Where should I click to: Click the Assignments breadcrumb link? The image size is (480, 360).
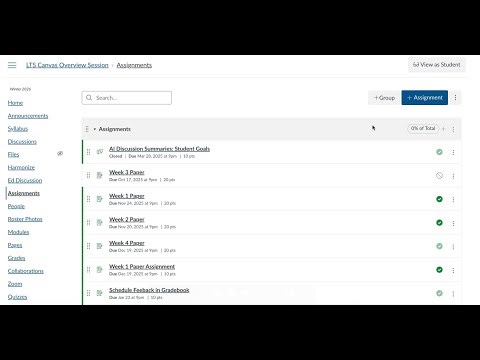click(134, 65)
